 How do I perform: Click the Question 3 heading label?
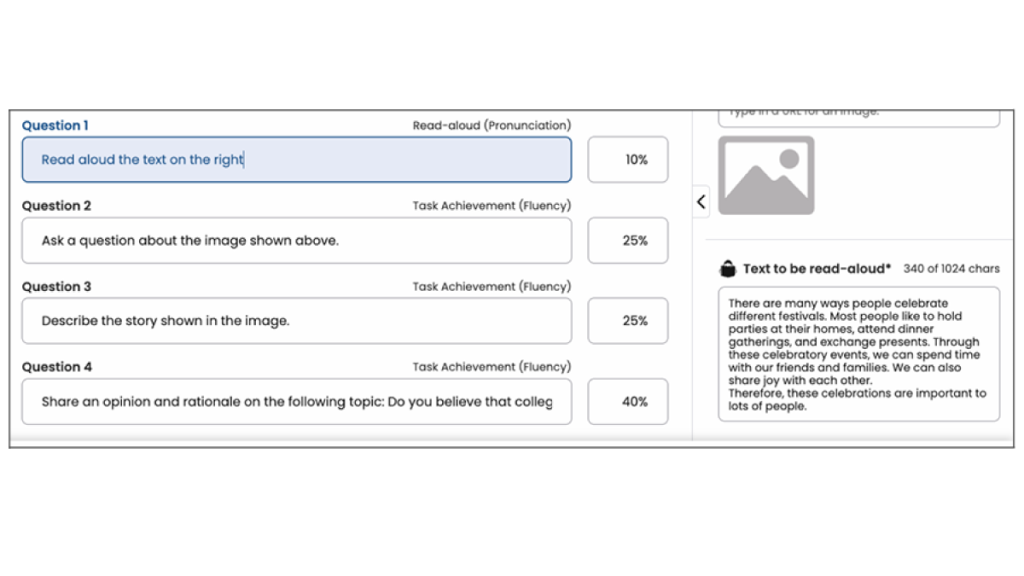[56, 287]
